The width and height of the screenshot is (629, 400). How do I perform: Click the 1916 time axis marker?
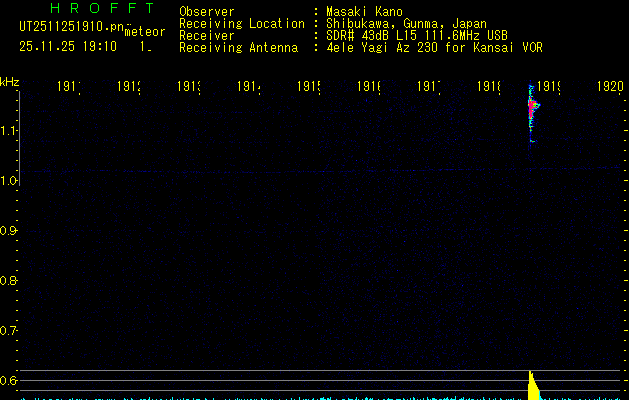coord(369,87)
